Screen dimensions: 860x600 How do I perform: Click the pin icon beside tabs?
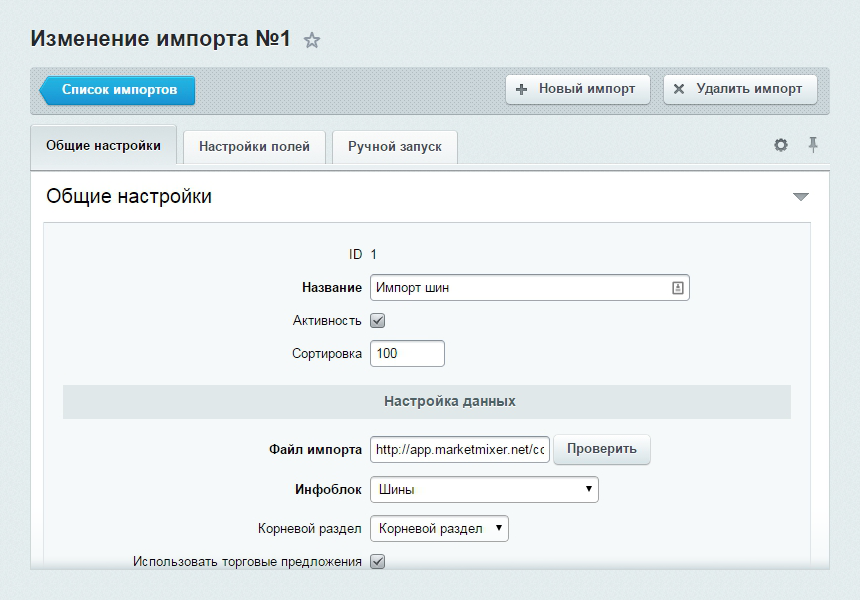click(x=813, y=145)
